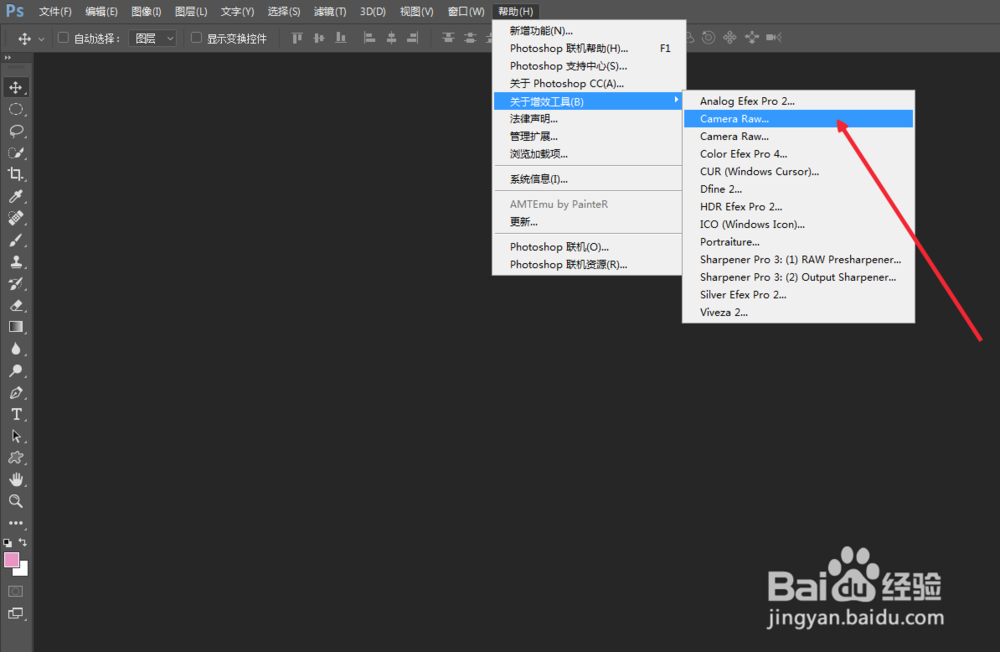Select the Pen tool

pyautogui.click(x=16, y=392)
